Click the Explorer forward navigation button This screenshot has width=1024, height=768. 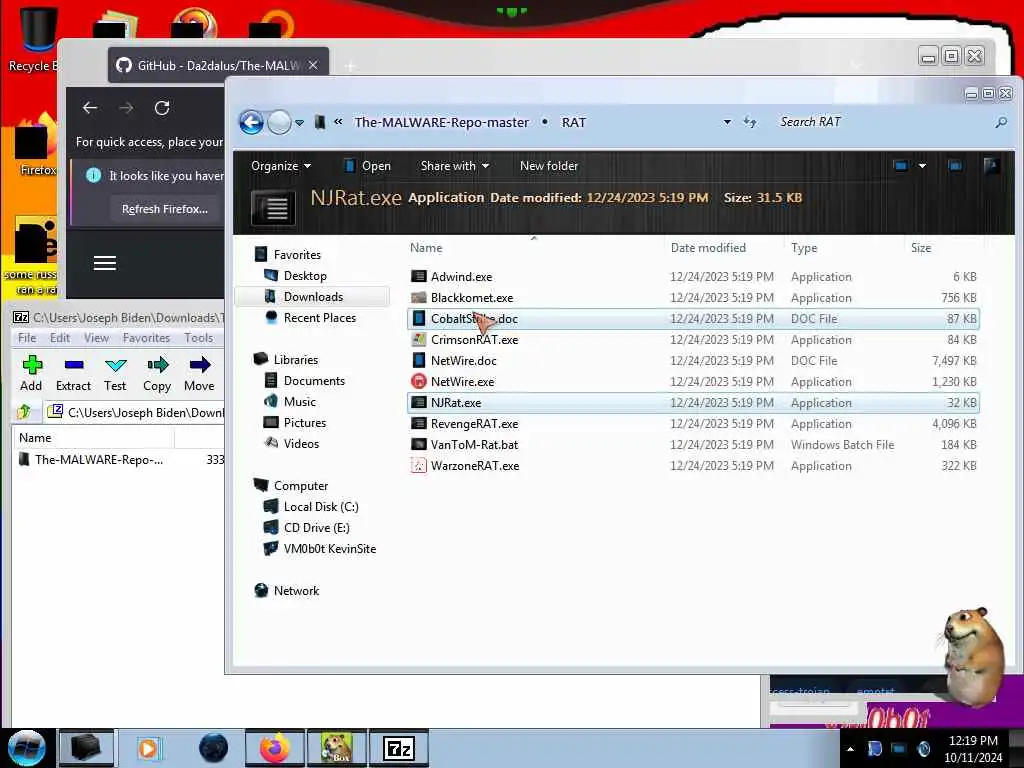(280, 122)
